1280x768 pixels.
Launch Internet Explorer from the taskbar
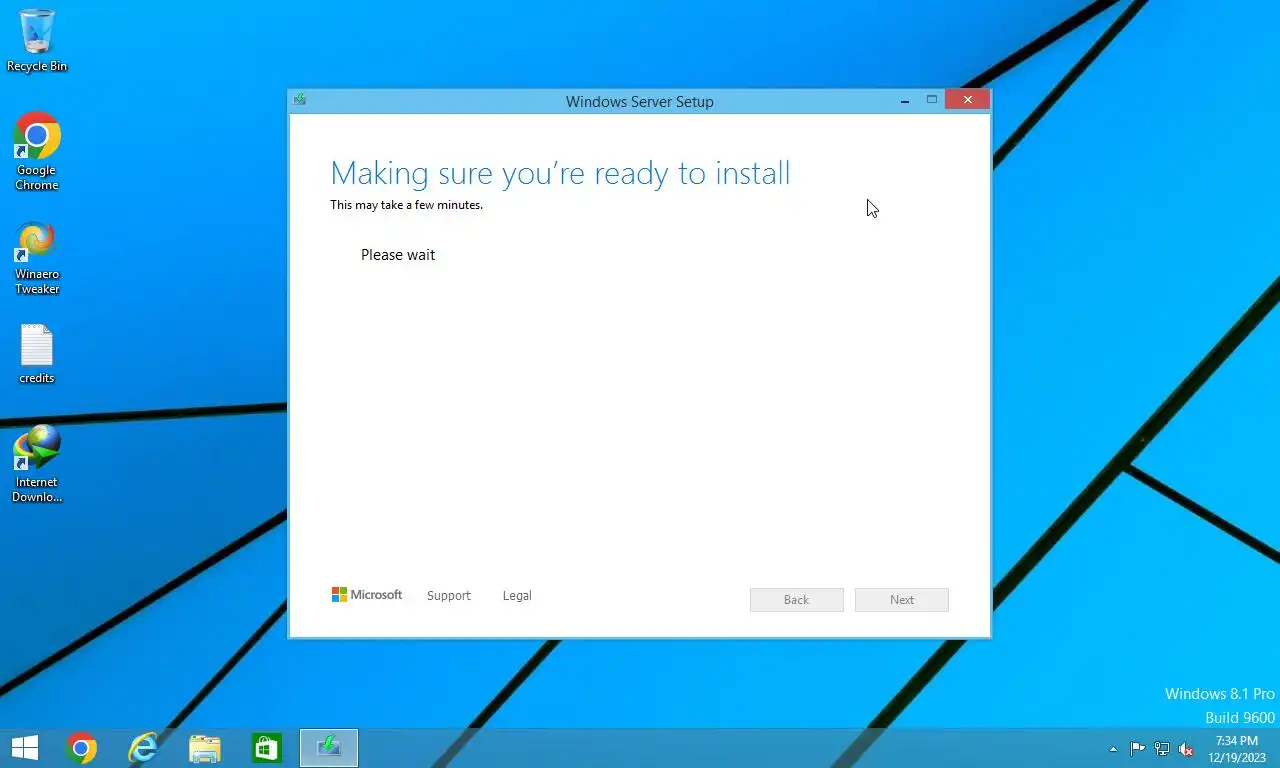click(143, 748)
